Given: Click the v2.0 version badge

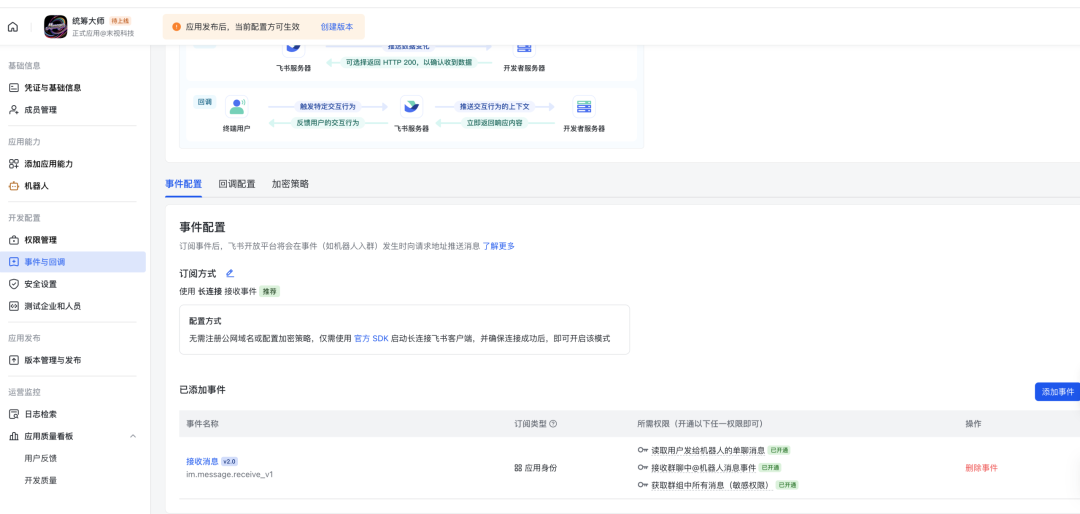Looking at the screenshot, I should 229,461.
